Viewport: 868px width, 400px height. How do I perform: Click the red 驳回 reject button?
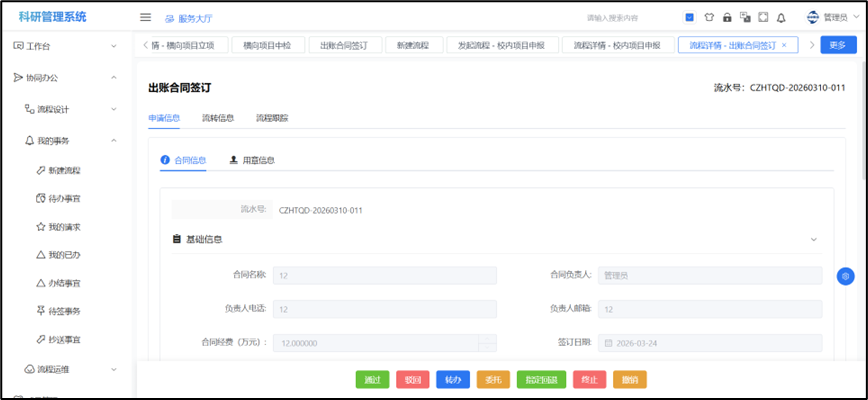coord(412,380)
